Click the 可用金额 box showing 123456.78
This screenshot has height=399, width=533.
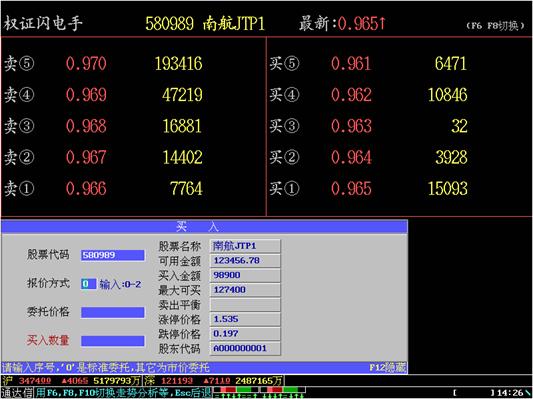point(245,261)
